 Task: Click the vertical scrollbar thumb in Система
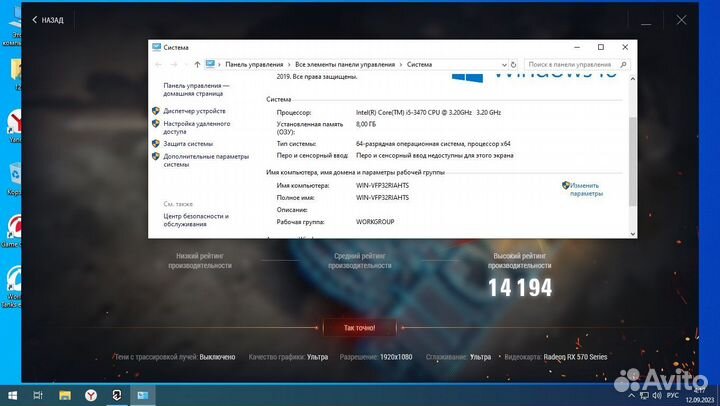click(x=632, y=161)
